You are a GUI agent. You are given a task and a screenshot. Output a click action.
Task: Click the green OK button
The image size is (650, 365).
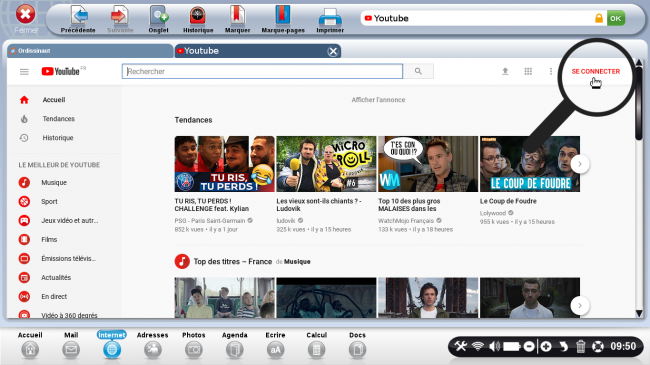[x=616, y=18]
